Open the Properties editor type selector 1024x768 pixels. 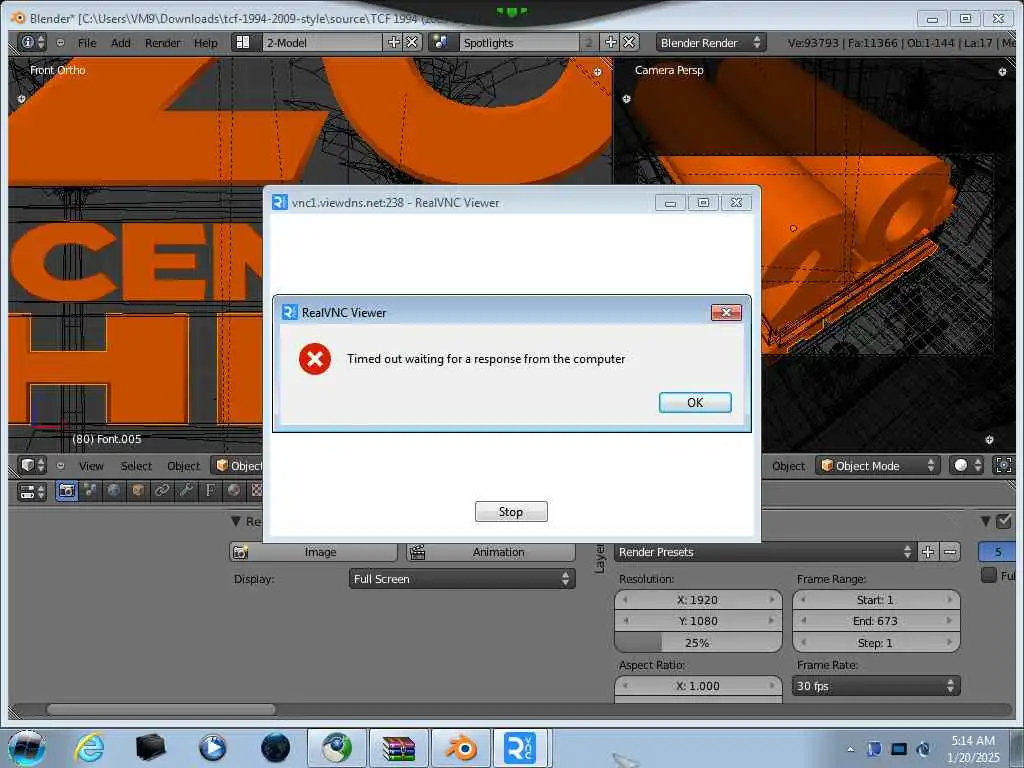(32, 491)
